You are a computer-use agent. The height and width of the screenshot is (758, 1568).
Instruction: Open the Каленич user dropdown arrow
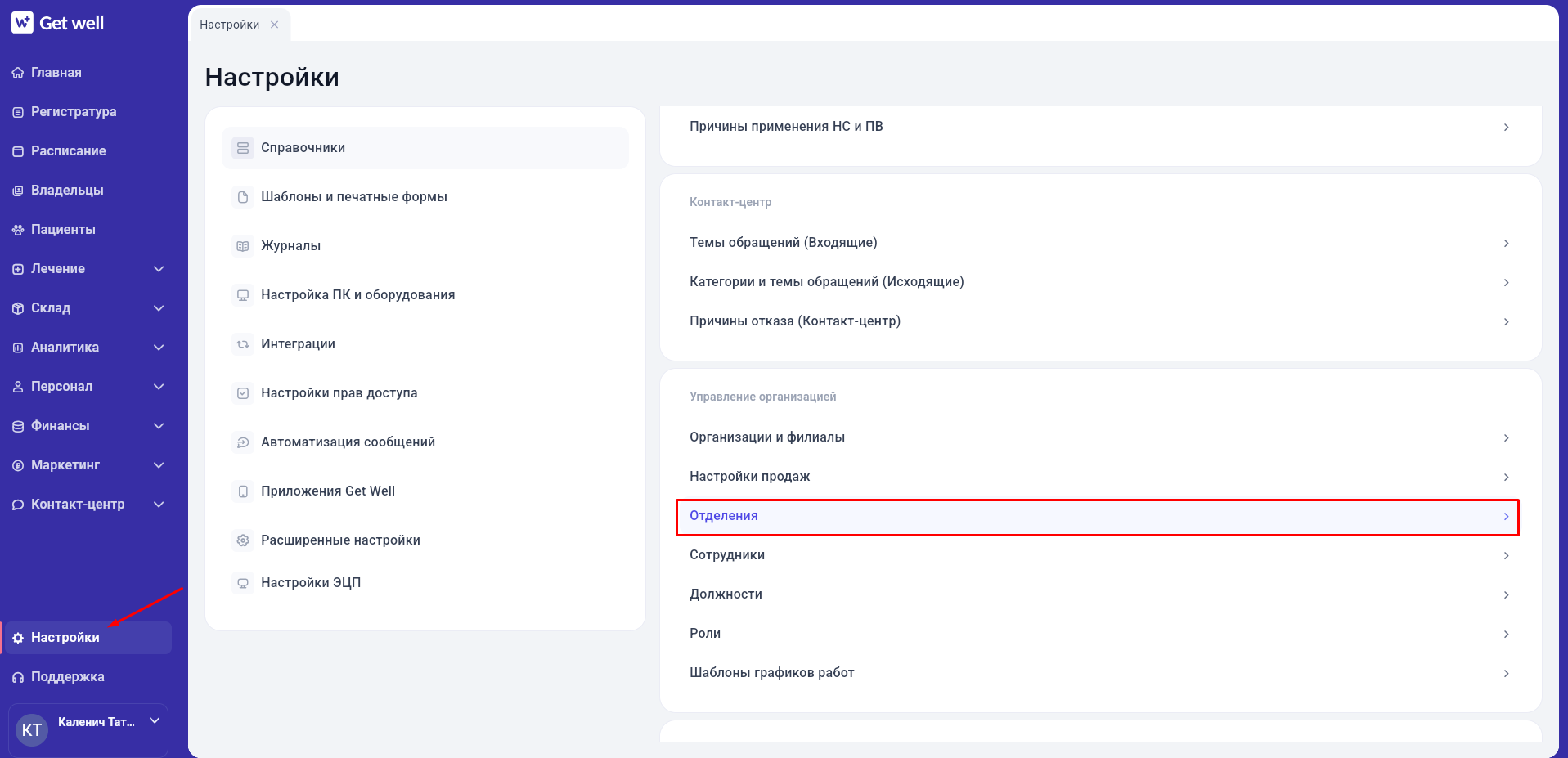[x=155, y=720]
